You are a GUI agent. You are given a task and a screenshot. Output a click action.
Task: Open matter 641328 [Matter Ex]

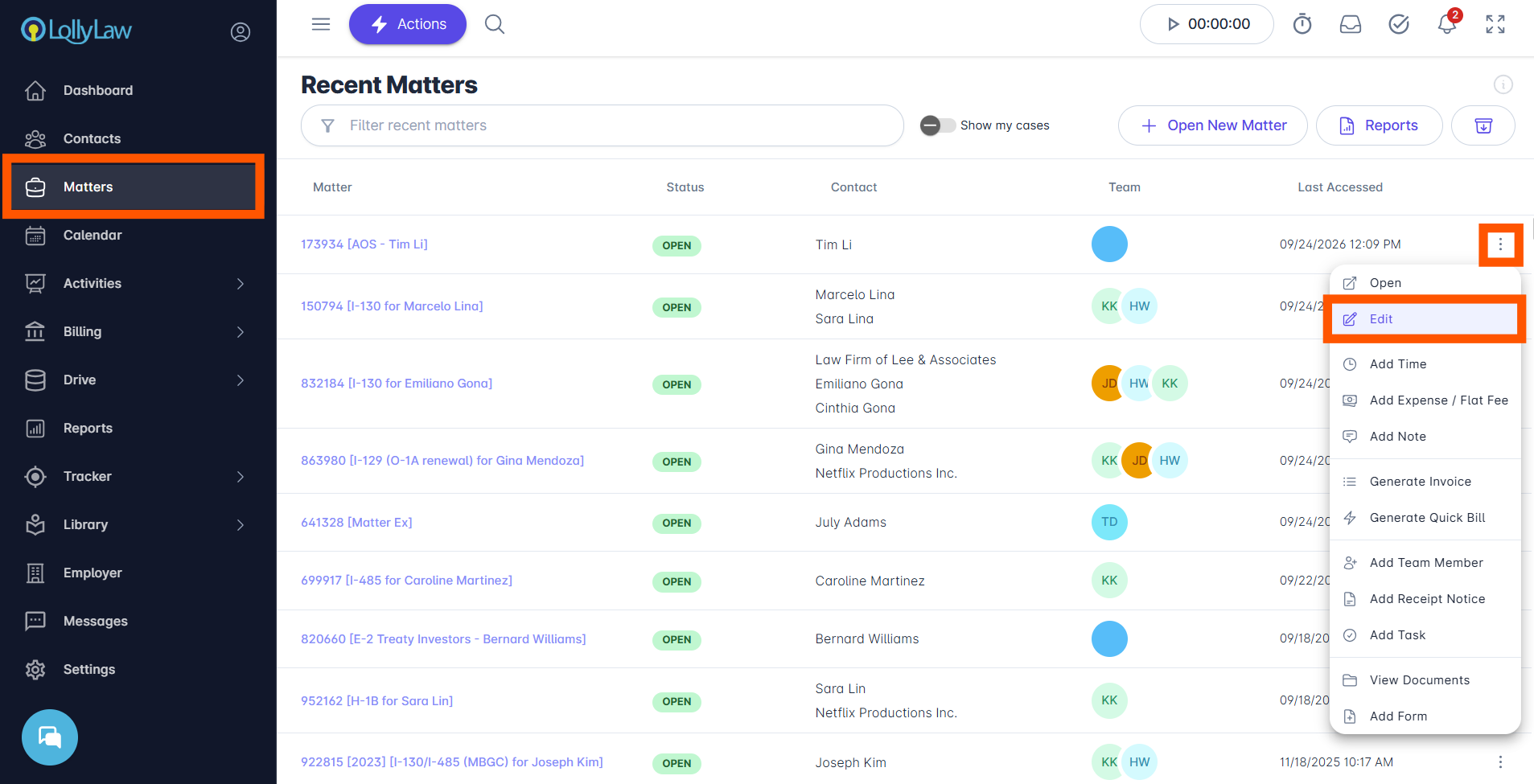point(356,523)
